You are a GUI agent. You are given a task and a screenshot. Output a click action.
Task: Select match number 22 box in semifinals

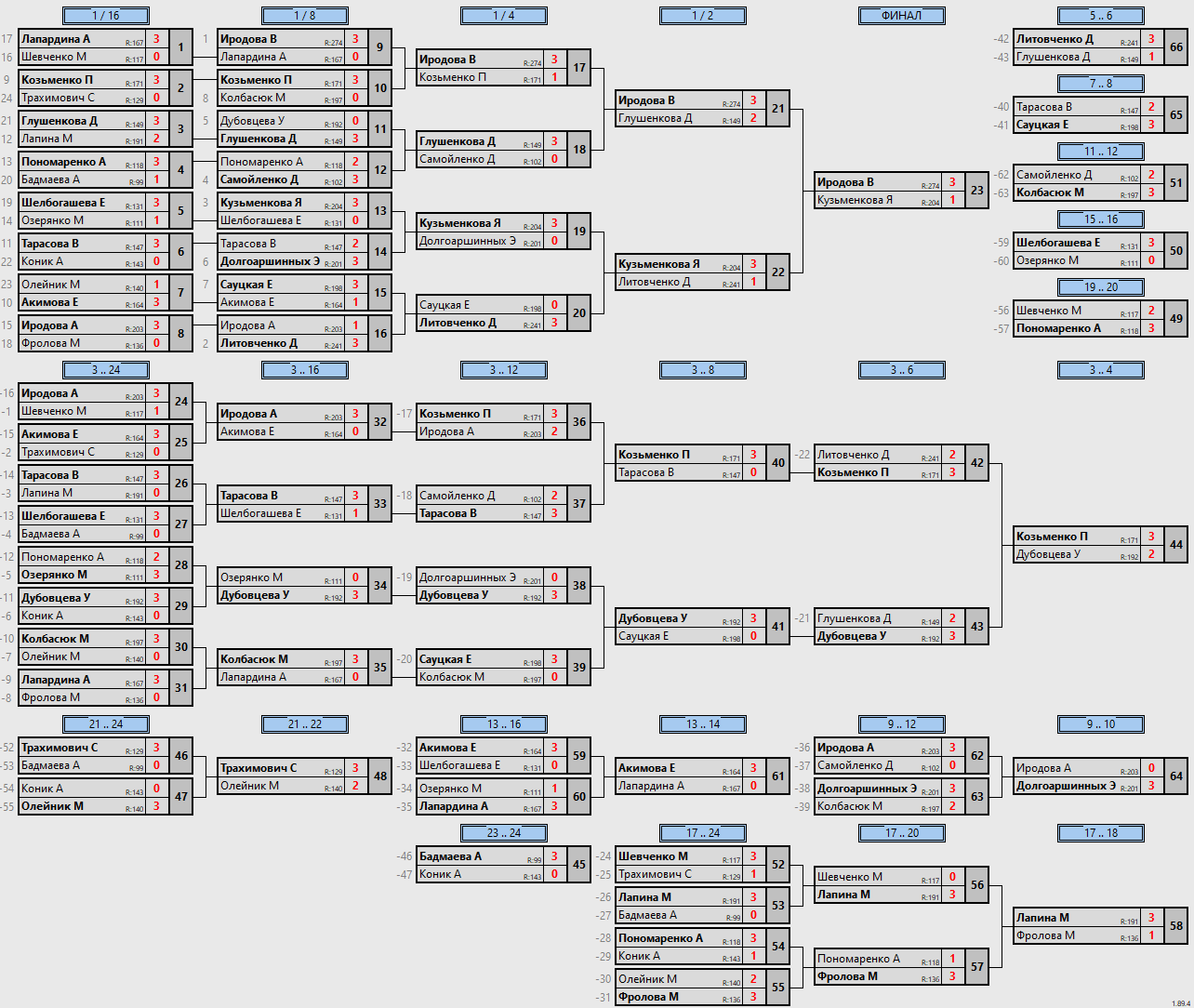(x=777, y=272)
